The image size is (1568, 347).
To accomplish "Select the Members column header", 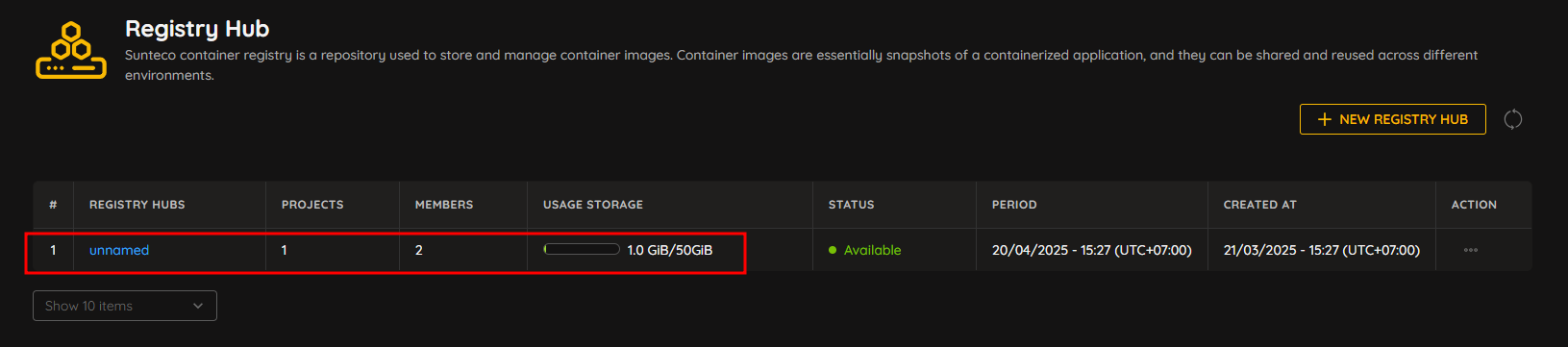I will (x=444, y=205).
